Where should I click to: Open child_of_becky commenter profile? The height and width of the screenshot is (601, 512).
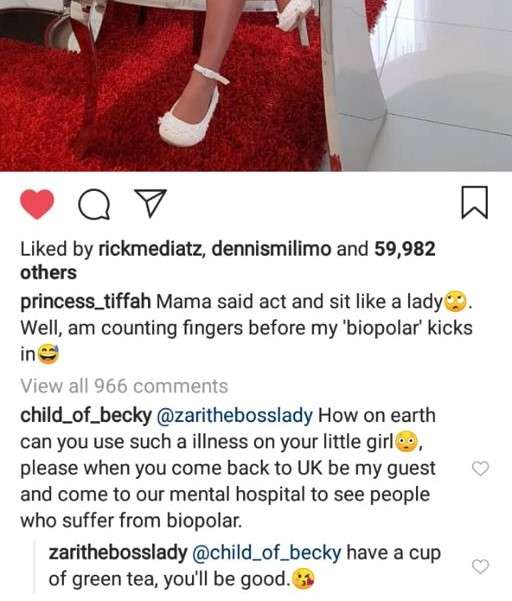coord(86,416)
